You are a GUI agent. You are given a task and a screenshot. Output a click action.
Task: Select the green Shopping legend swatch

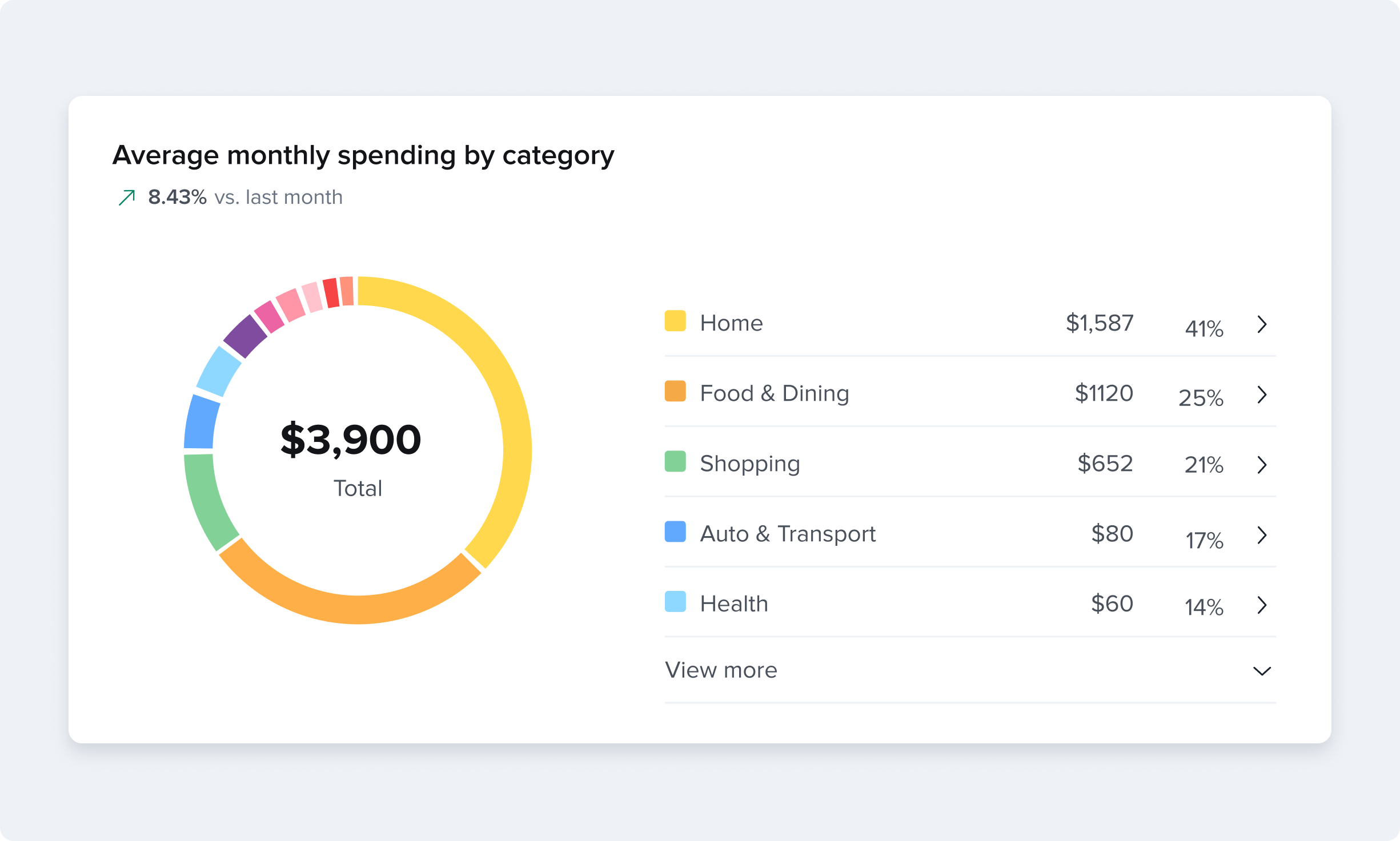click(675, 461)
